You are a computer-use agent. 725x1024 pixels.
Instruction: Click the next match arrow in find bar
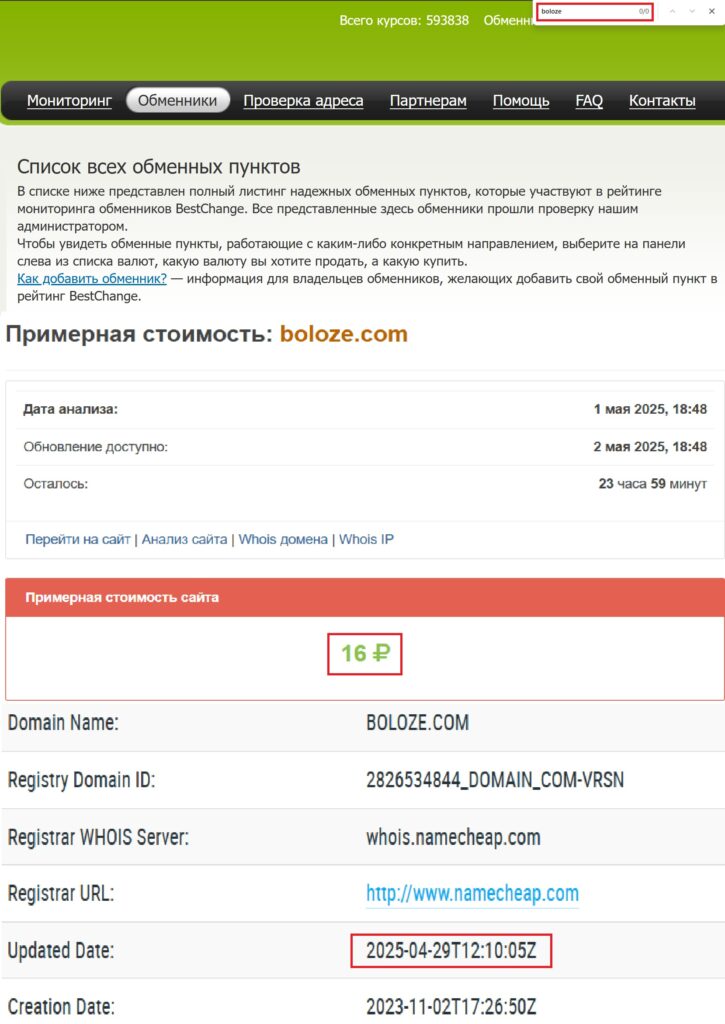tap(692, 11)
